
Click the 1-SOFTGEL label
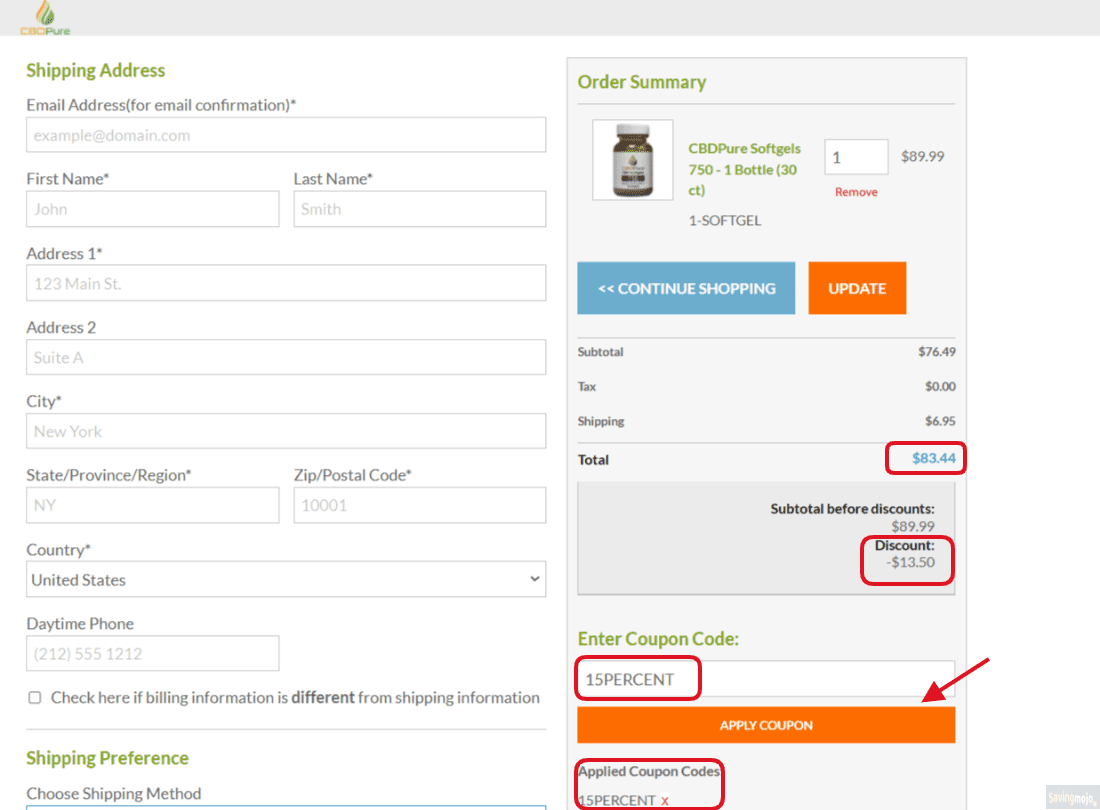(725, 220)
